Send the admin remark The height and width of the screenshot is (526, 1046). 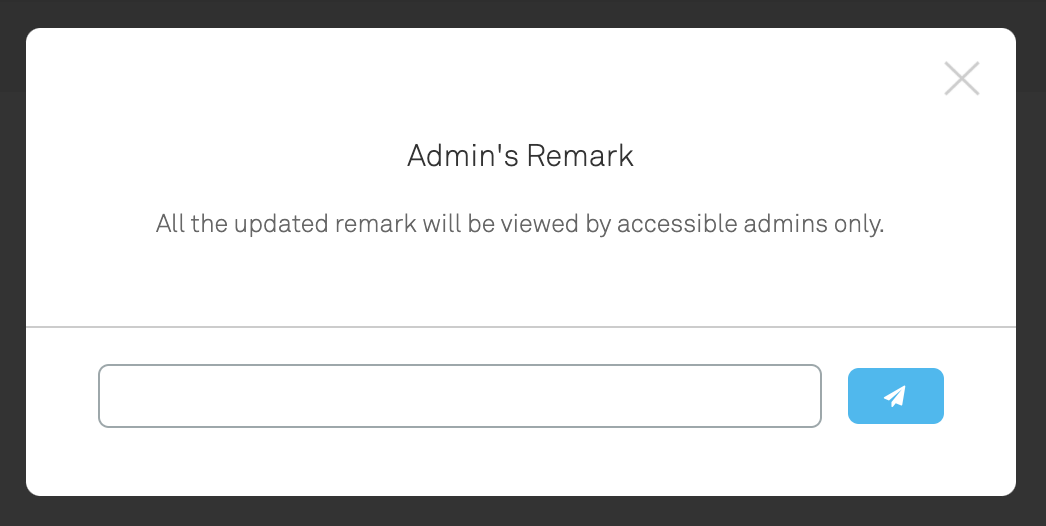[x=895, y=396]
